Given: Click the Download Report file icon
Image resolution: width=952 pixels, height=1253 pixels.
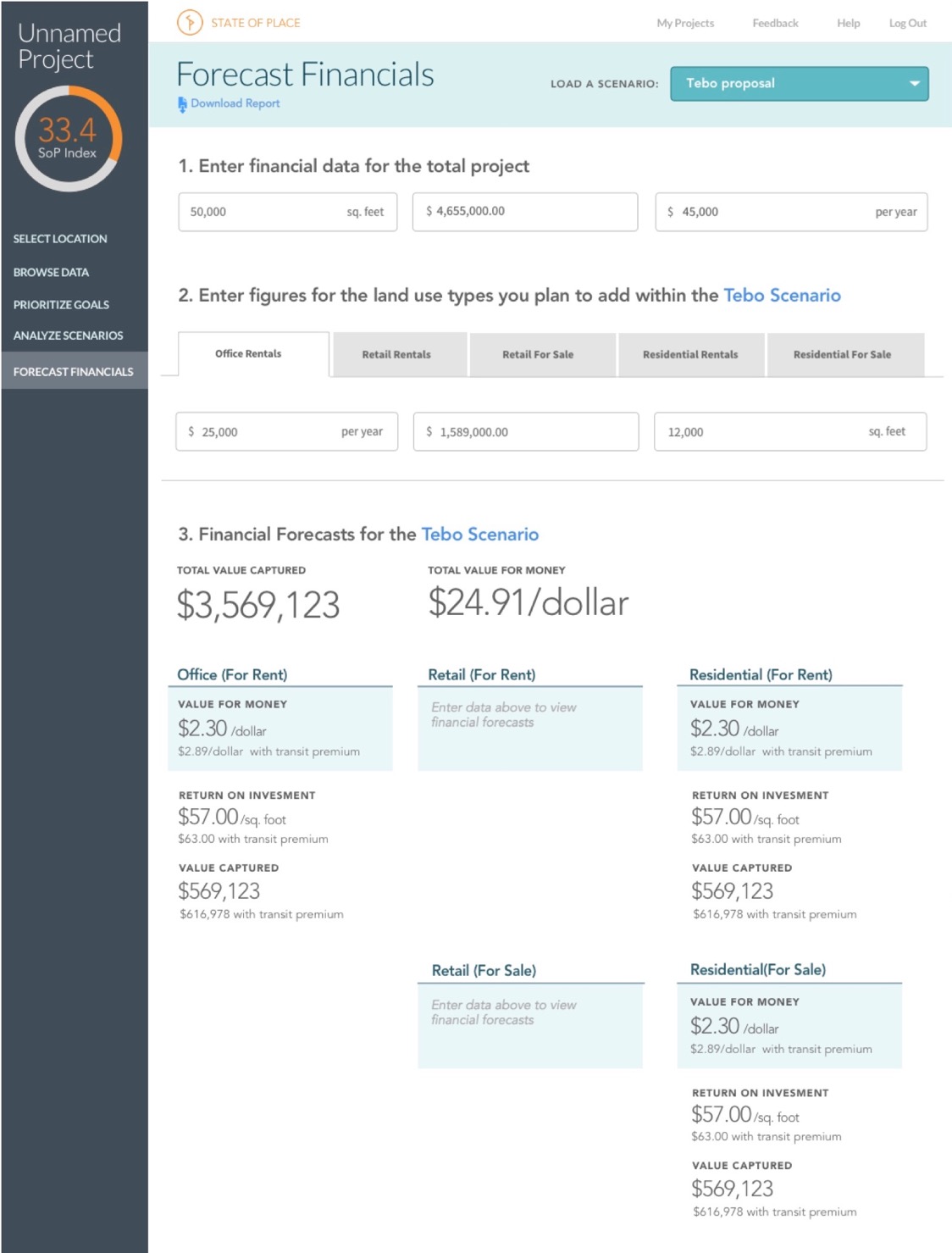Looking at the screenshot, I should tap(182, 104).
